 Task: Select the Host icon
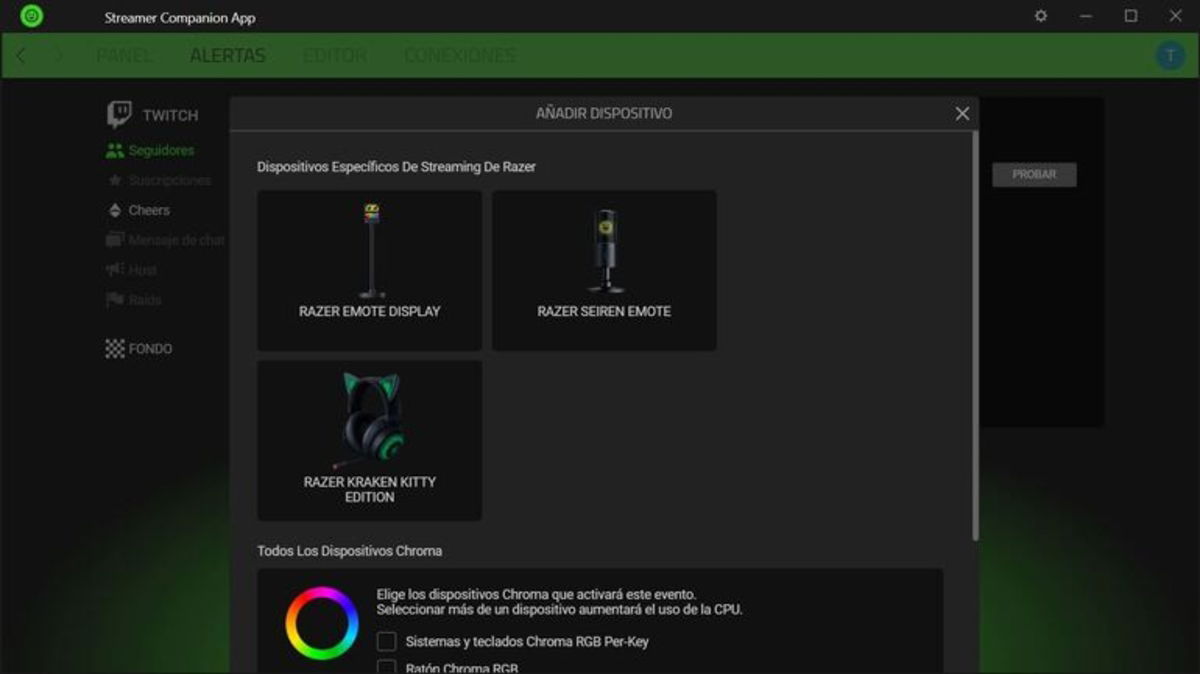pyautogui.click(x=115, y=270)
